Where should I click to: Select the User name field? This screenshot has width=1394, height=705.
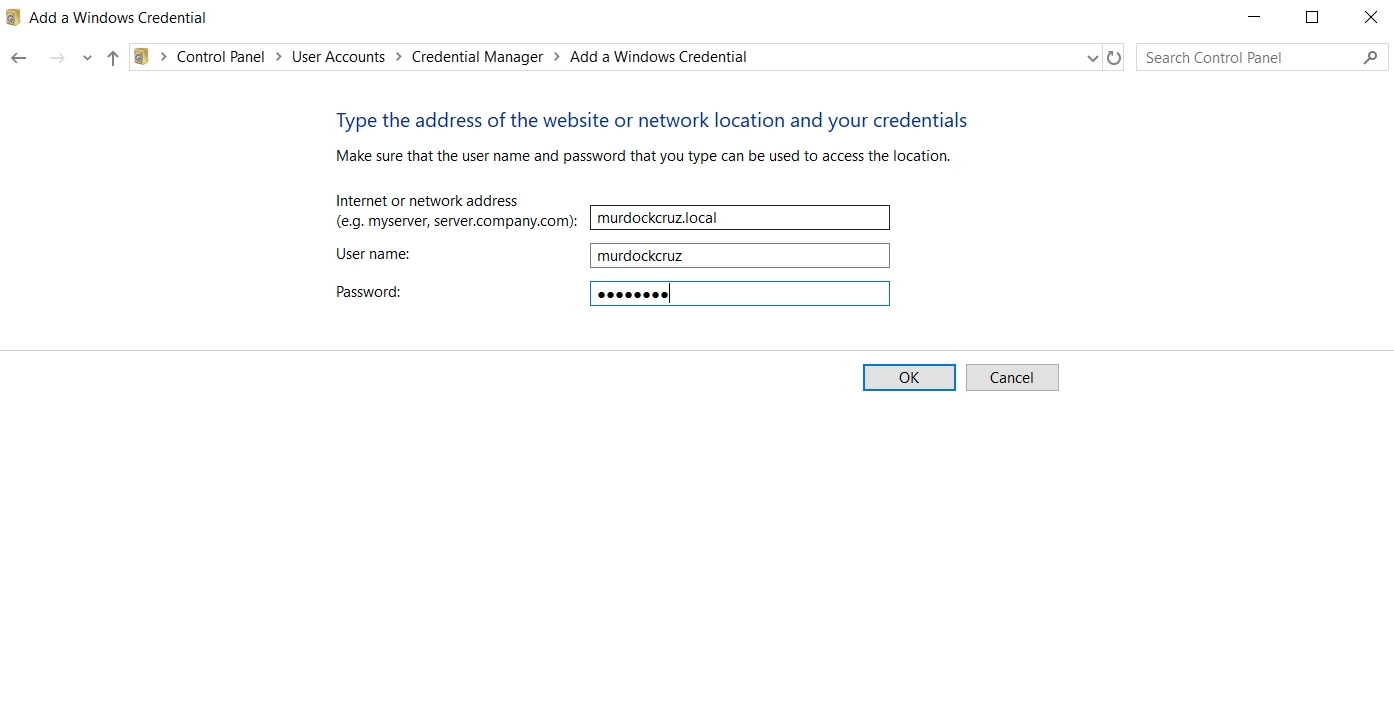(x=739, y=255)
